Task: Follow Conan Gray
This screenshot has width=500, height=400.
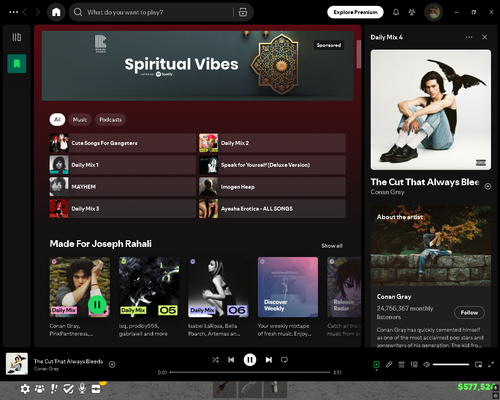Action: [469, 312]
